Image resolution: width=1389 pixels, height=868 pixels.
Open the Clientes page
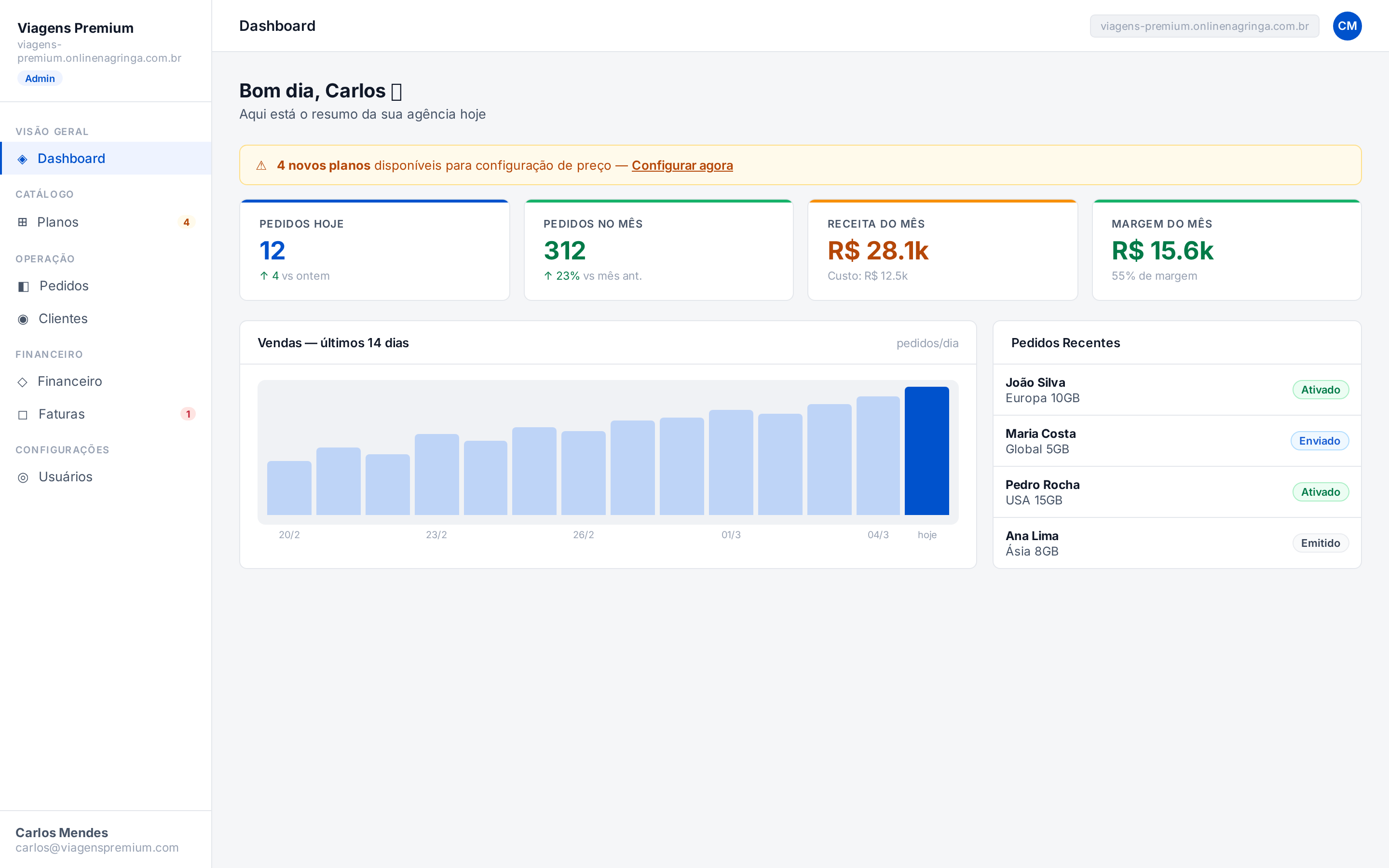[x=106, y=319]
